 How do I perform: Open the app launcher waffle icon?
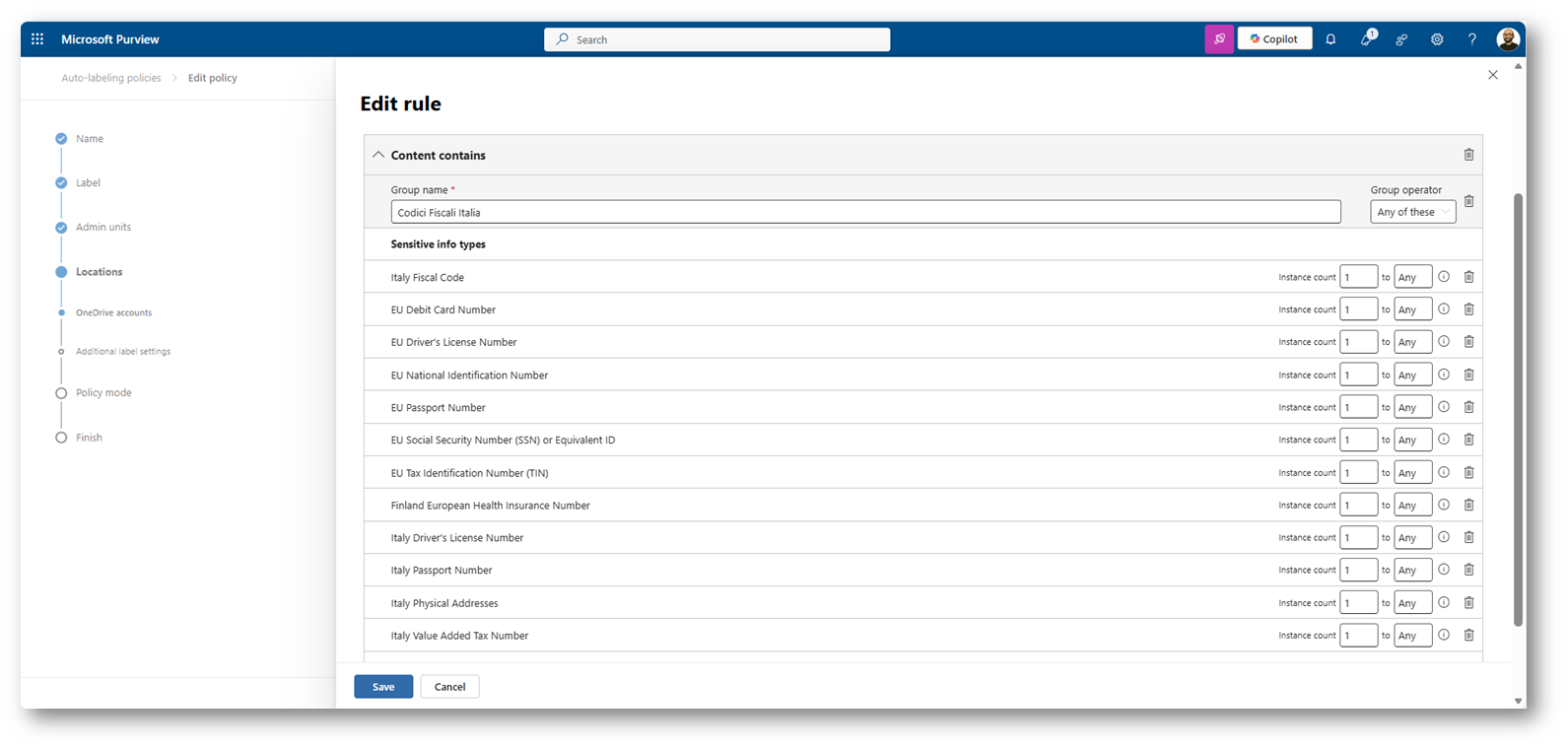(37, 39)
